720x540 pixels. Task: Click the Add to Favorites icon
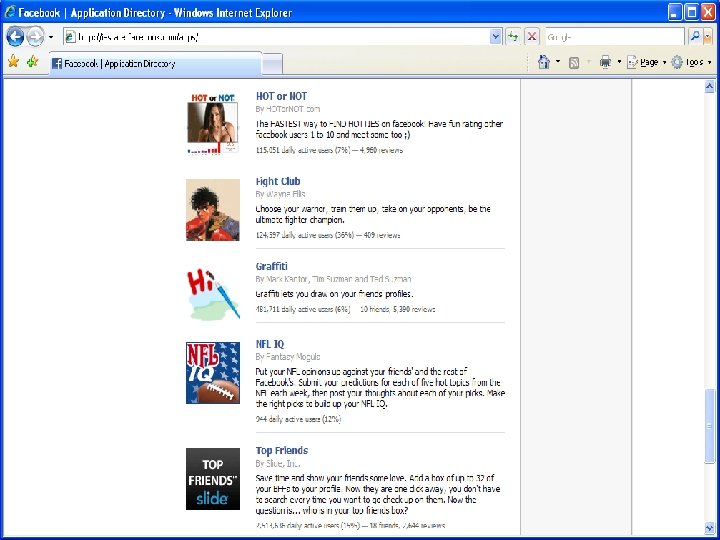(x=32, y=61)
